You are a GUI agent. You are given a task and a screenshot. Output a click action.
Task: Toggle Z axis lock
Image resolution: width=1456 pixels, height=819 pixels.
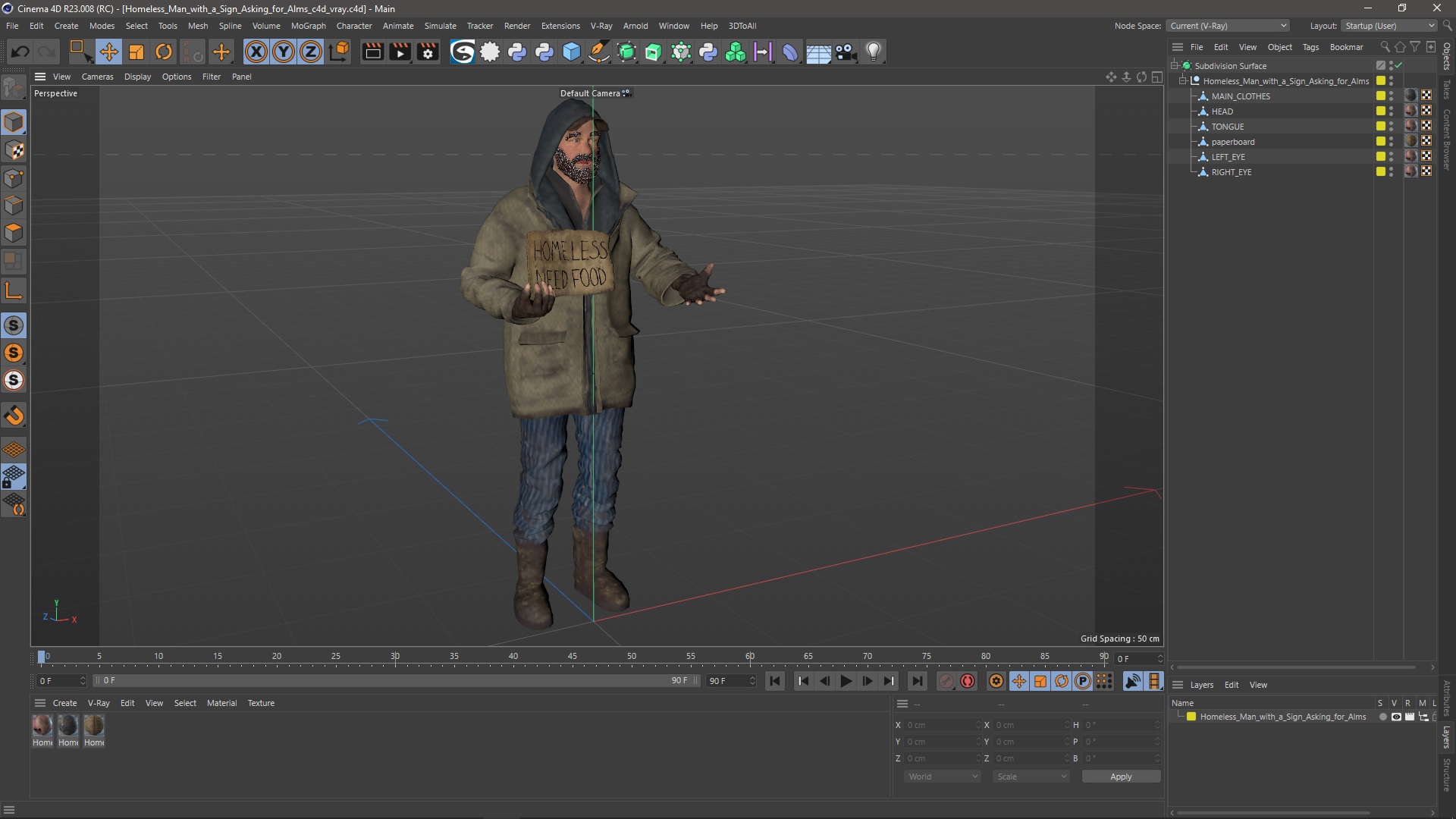(311, 52)
